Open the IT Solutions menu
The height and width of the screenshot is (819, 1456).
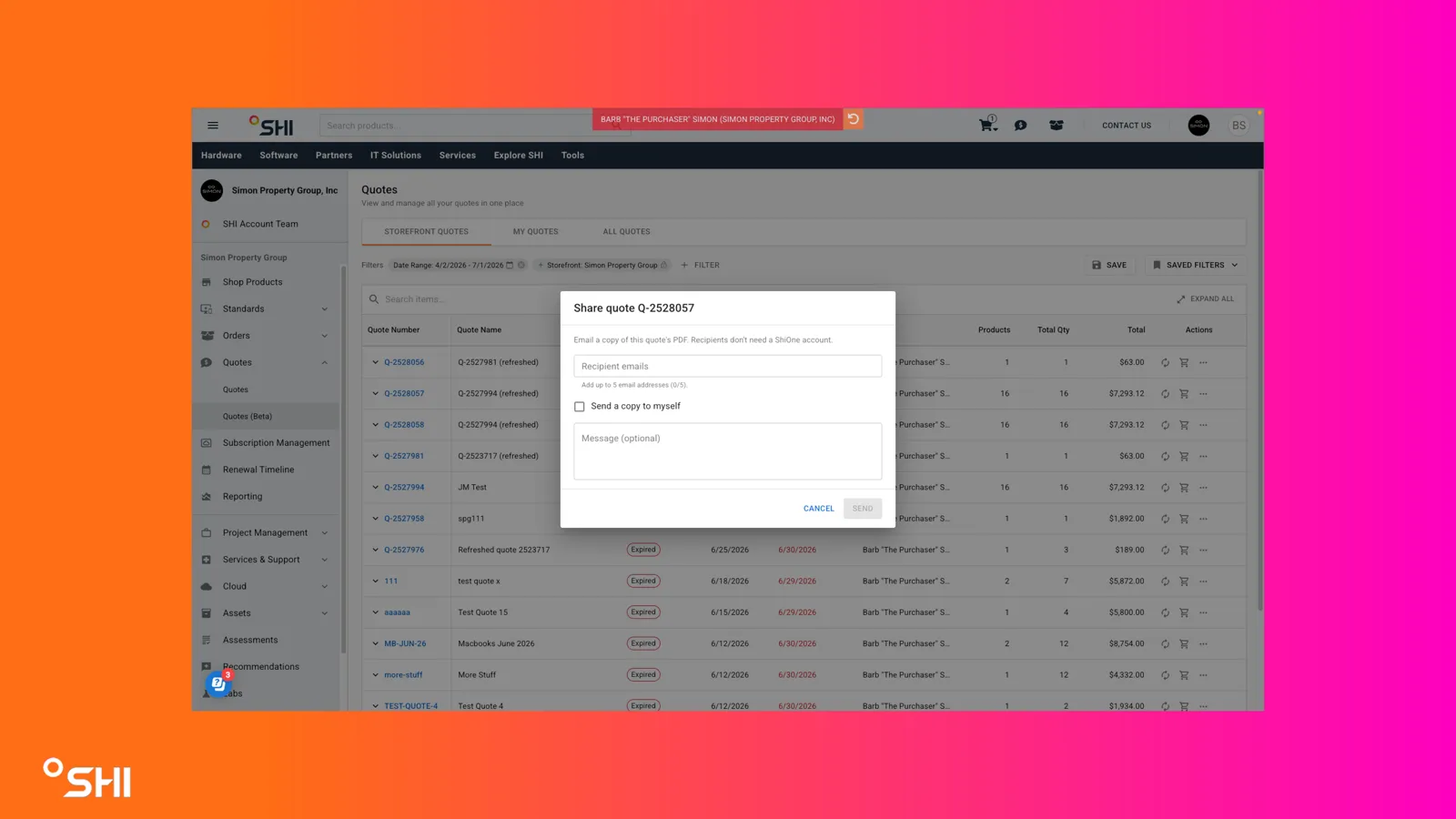[x=396, y=156]
